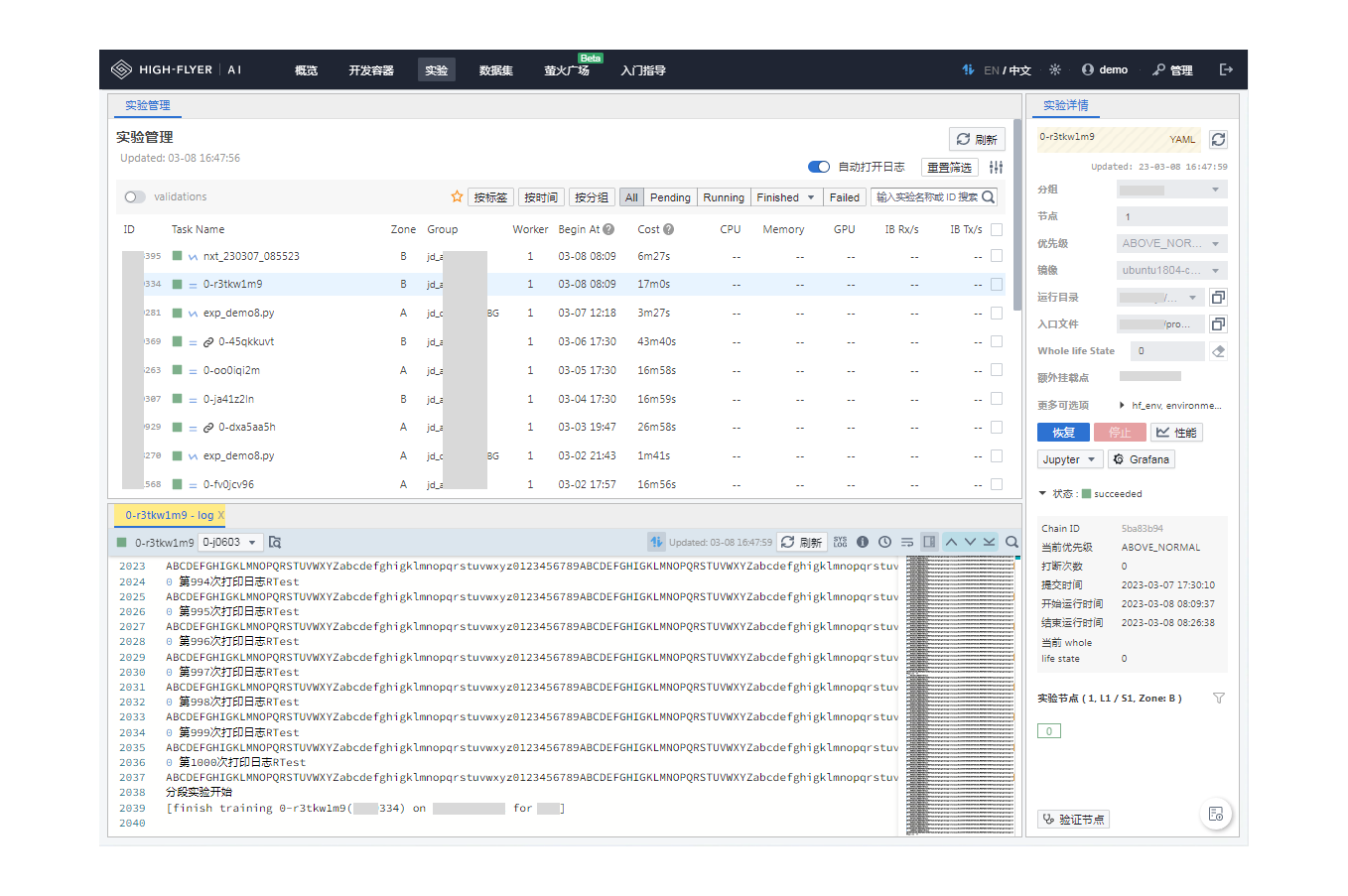The image size is (1348, 896).
Task: Toggle the 自动打开日志 switch
Action: click(x=819, y=167)
